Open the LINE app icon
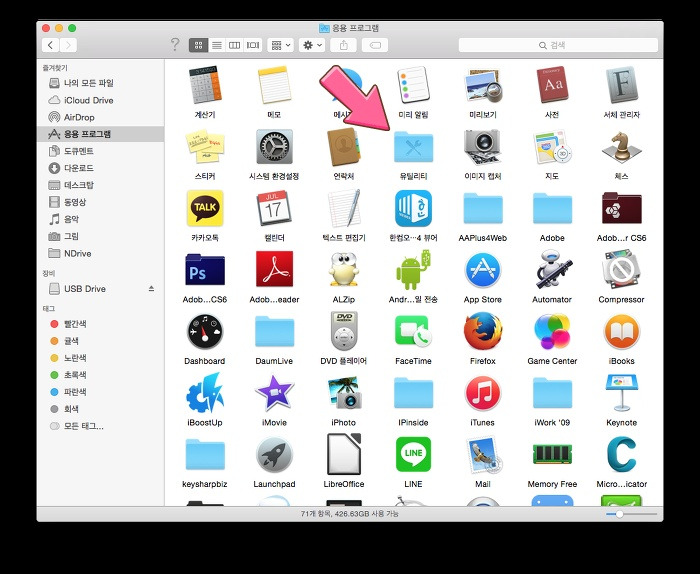The width and height of the screenshot is (700, 574). tap(413, 454)
